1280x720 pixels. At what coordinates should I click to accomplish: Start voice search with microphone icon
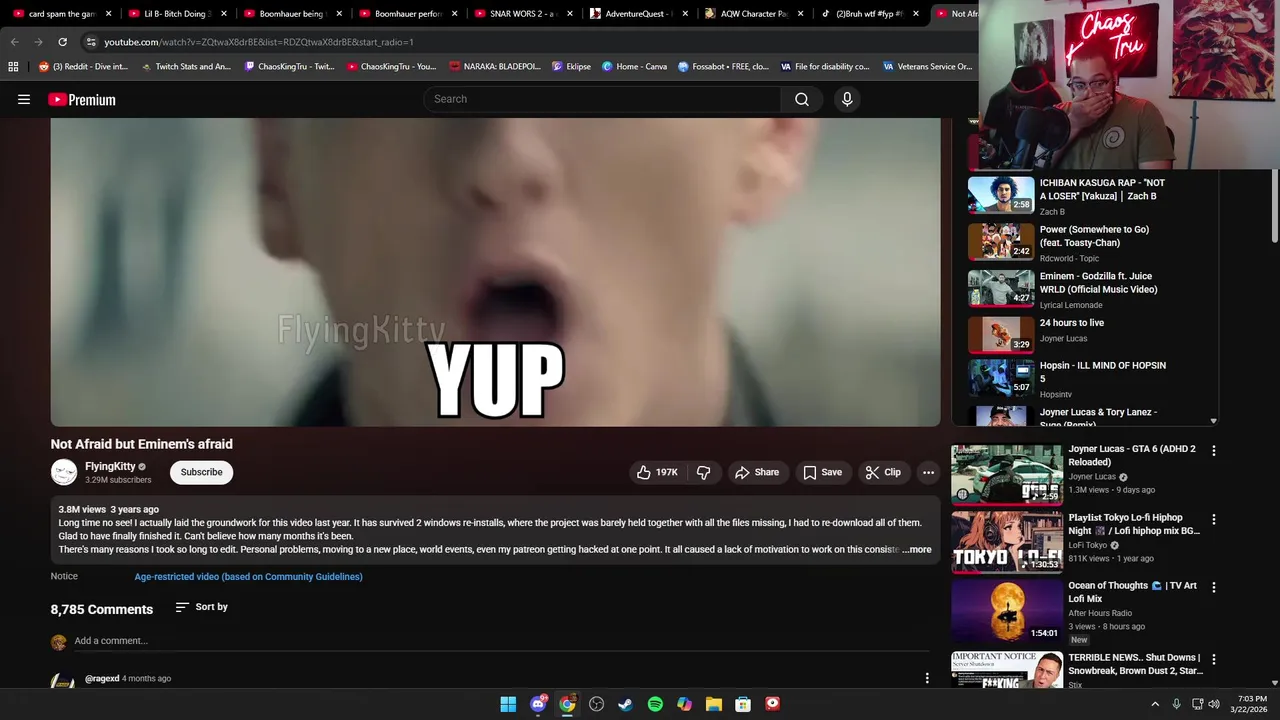pyautogui.click(x=847, y=99)
